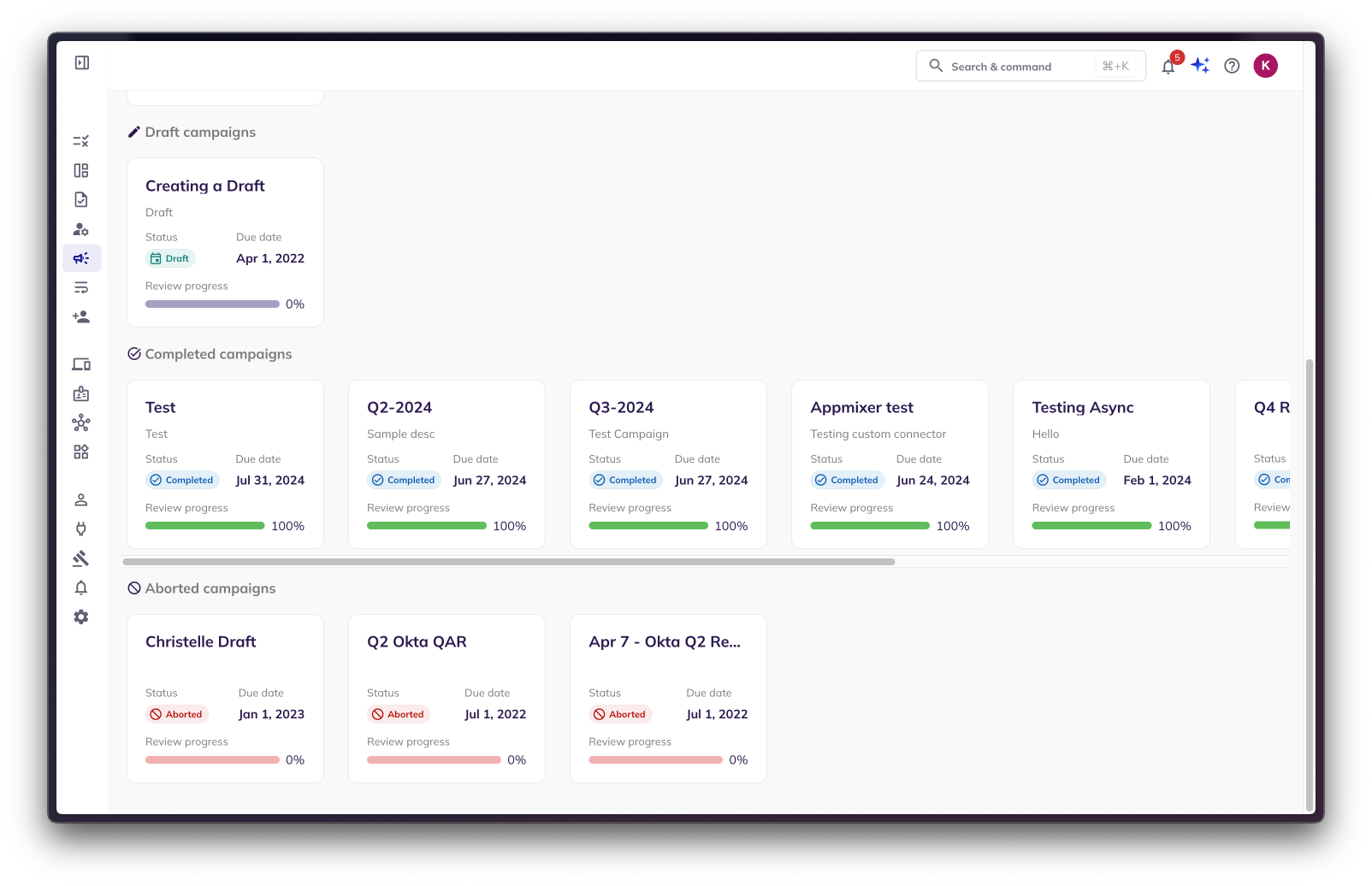Viewport: 1372px width, 886px height.
Task: Select the megaphone campaigns sidebar icon
Action: [x=81, y=258]
